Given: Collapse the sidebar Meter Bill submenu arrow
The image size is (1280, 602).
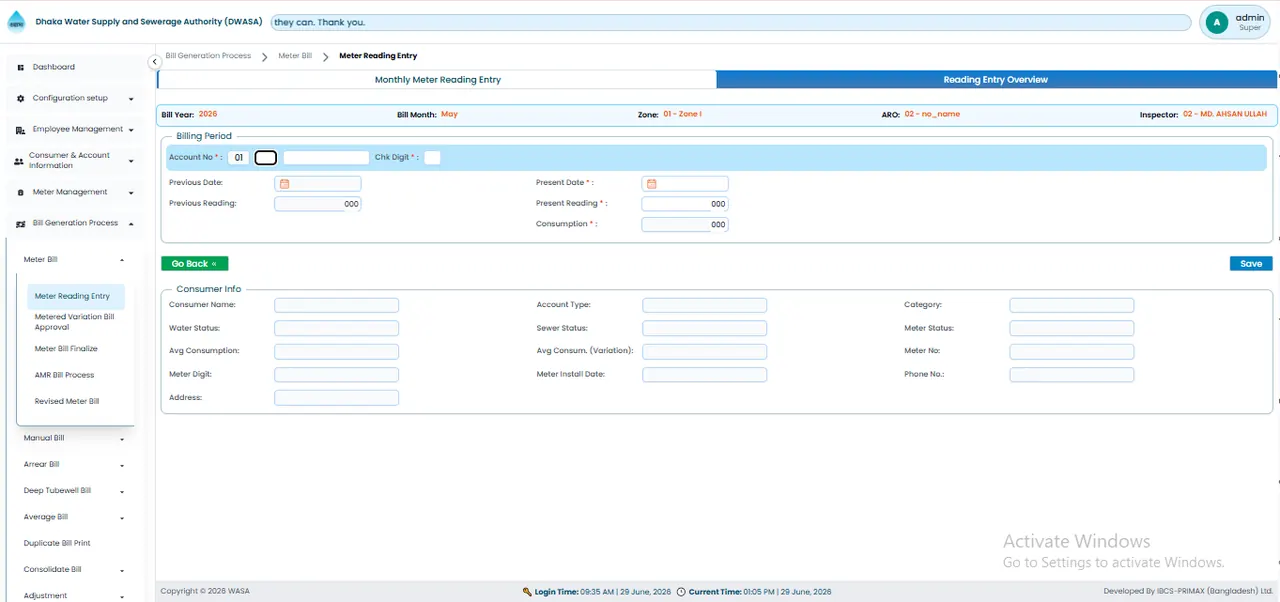Looking at the screenshot, I should tap(122, 260).
